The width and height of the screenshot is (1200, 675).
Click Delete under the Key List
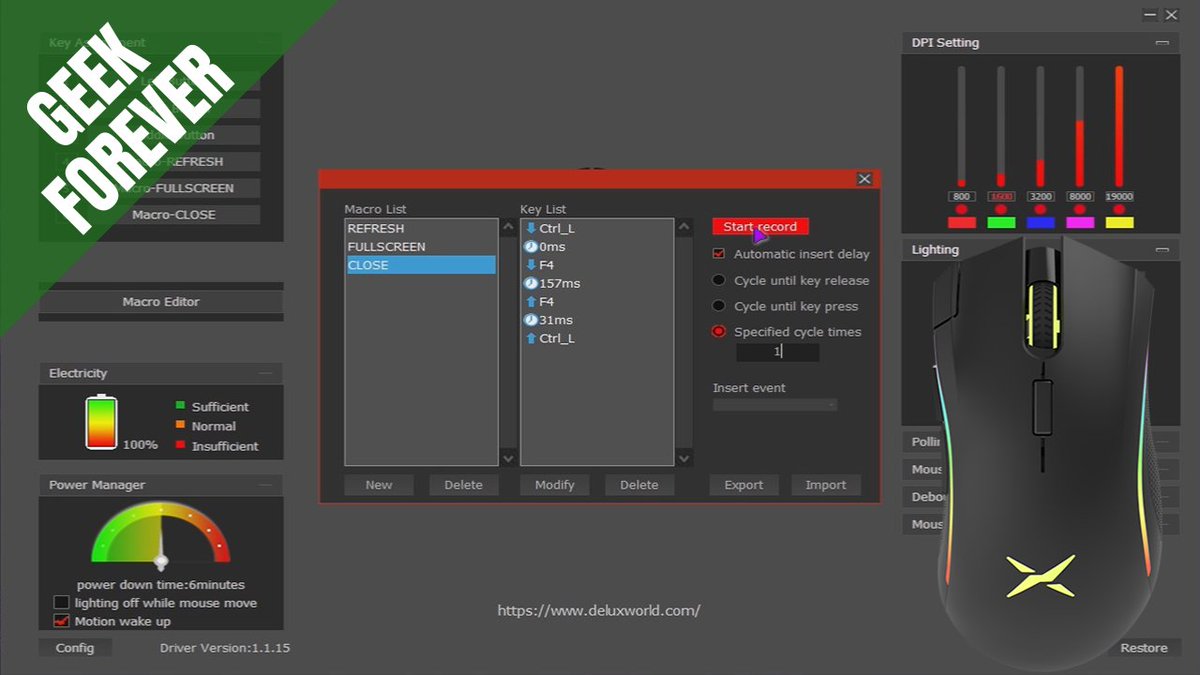point(639,485)
